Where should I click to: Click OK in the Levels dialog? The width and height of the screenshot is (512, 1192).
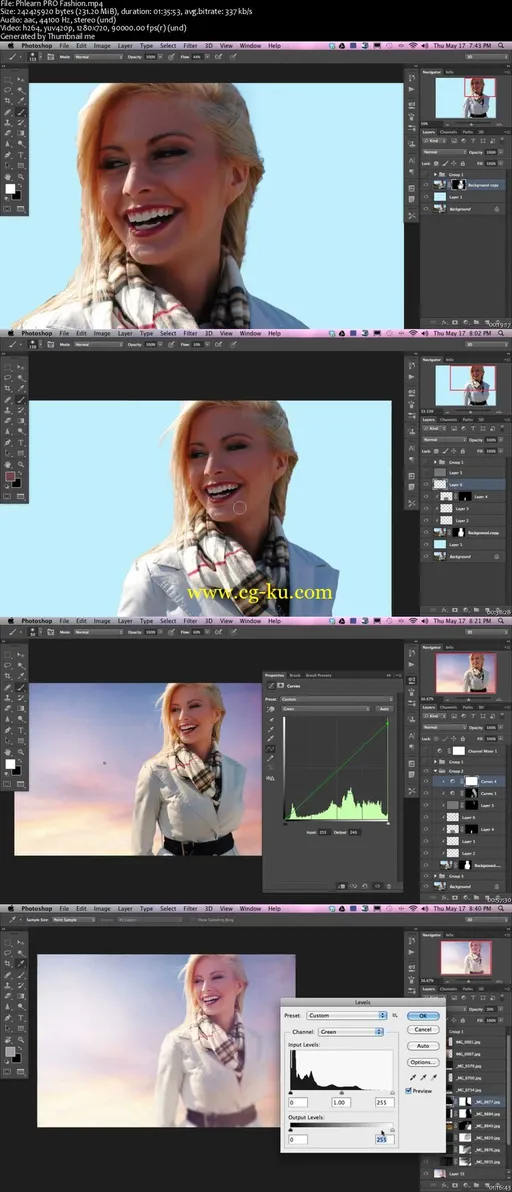tap(423, 1016)
